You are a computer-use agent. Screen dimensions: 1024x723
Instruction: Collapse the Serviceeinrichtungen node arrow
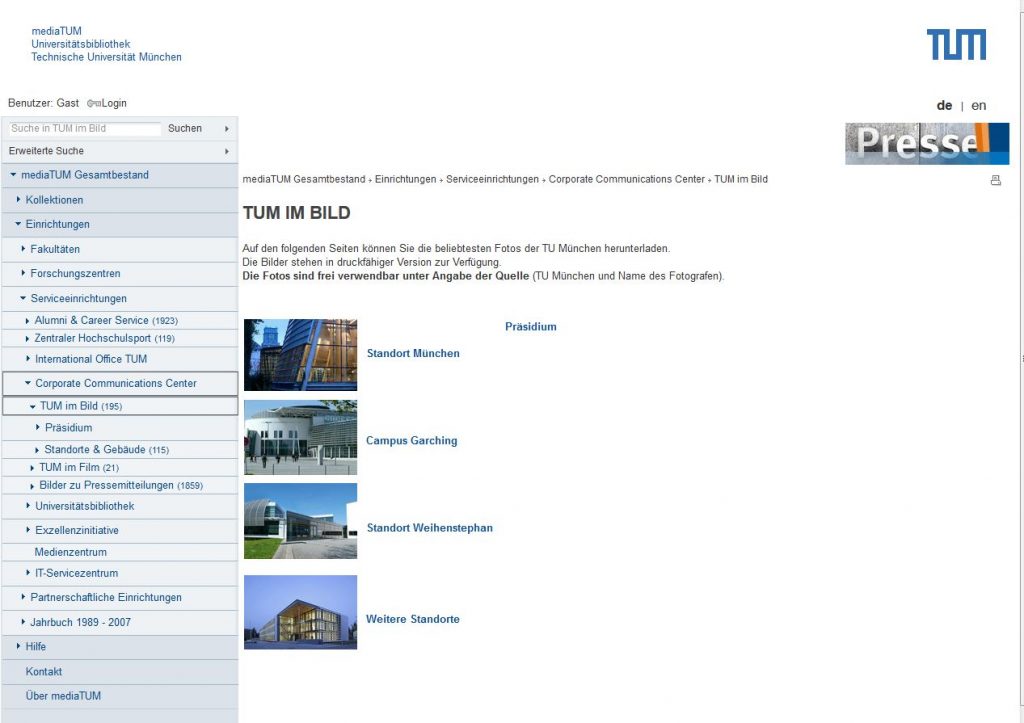click(x=23, y=298)
